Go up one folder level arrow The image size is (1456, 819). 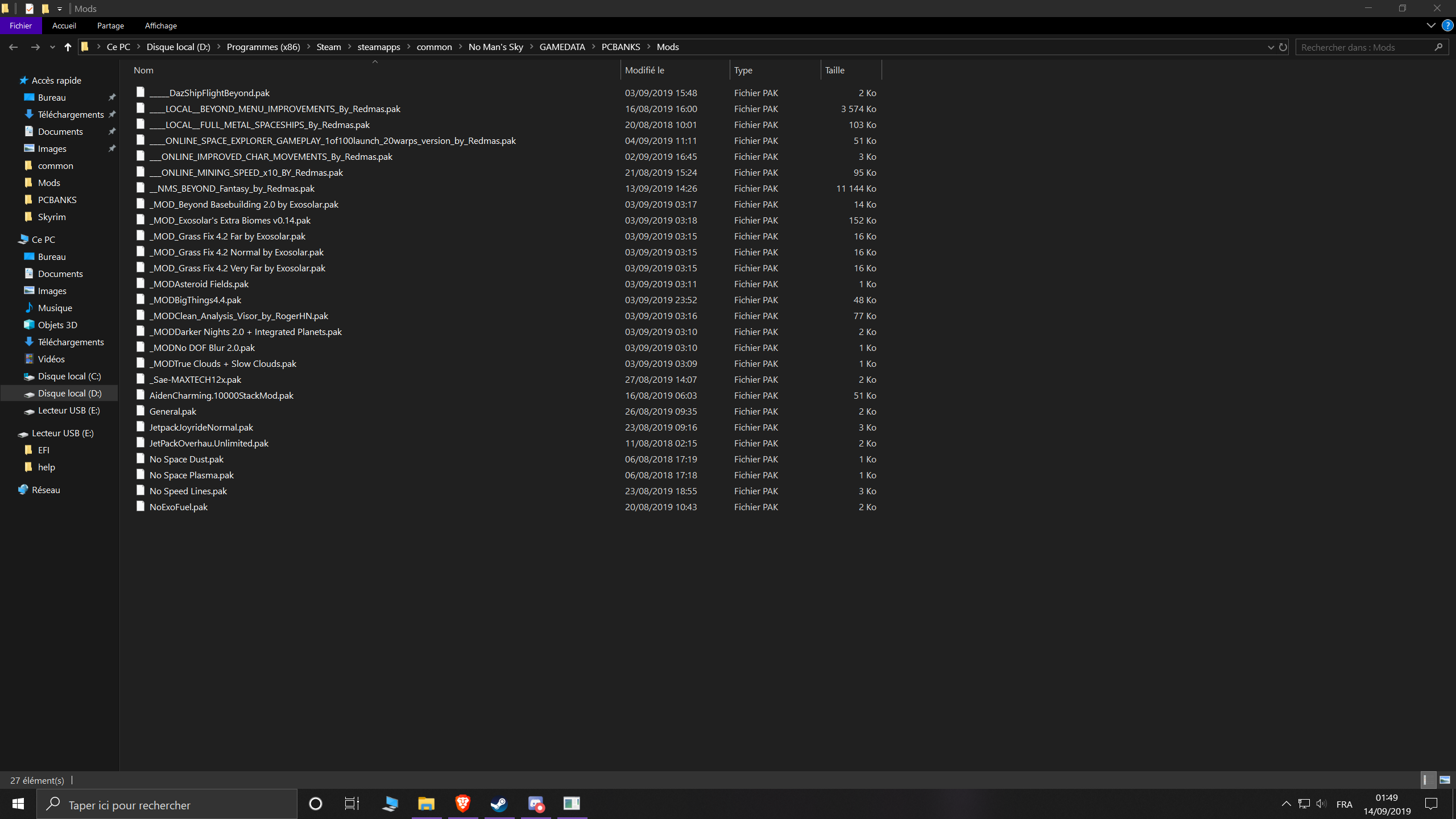pyautogui.click(x=68, y=47)
